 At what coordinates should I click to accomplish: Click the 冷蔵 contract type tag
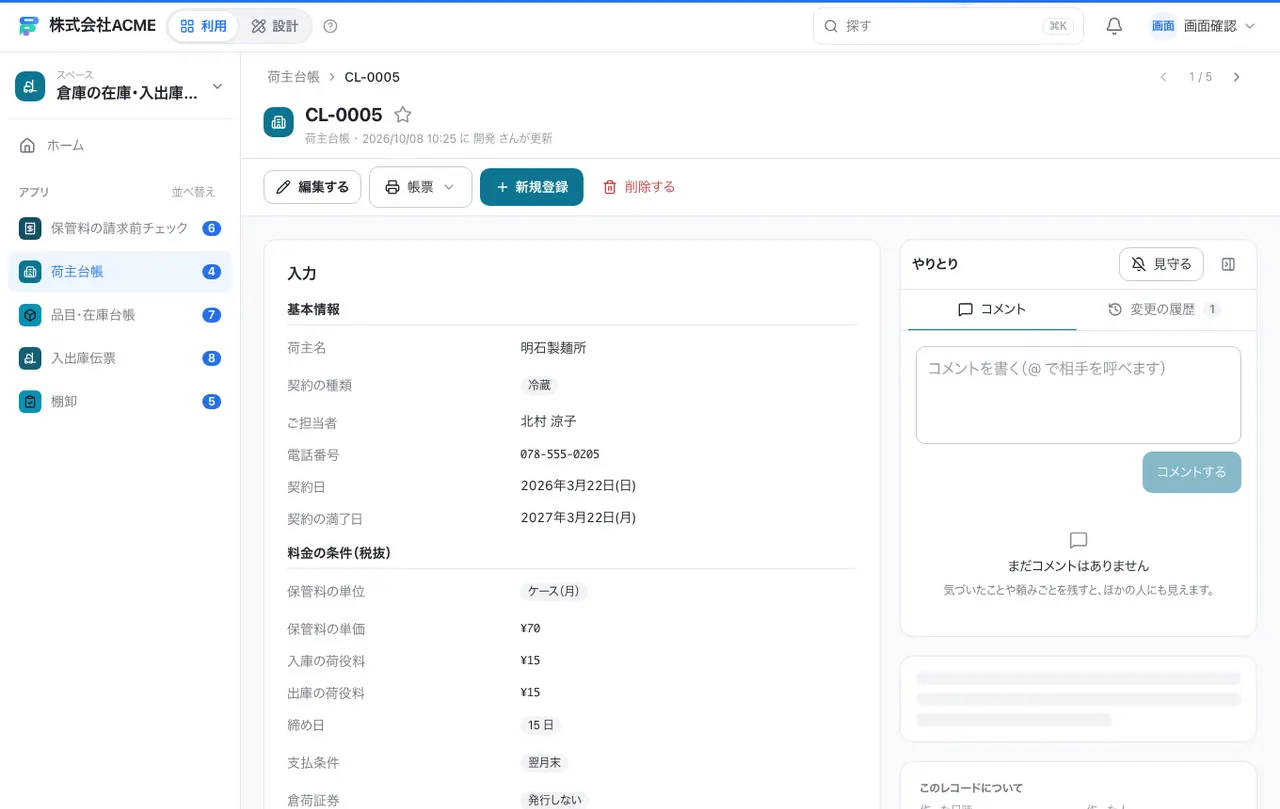[539, 385]
